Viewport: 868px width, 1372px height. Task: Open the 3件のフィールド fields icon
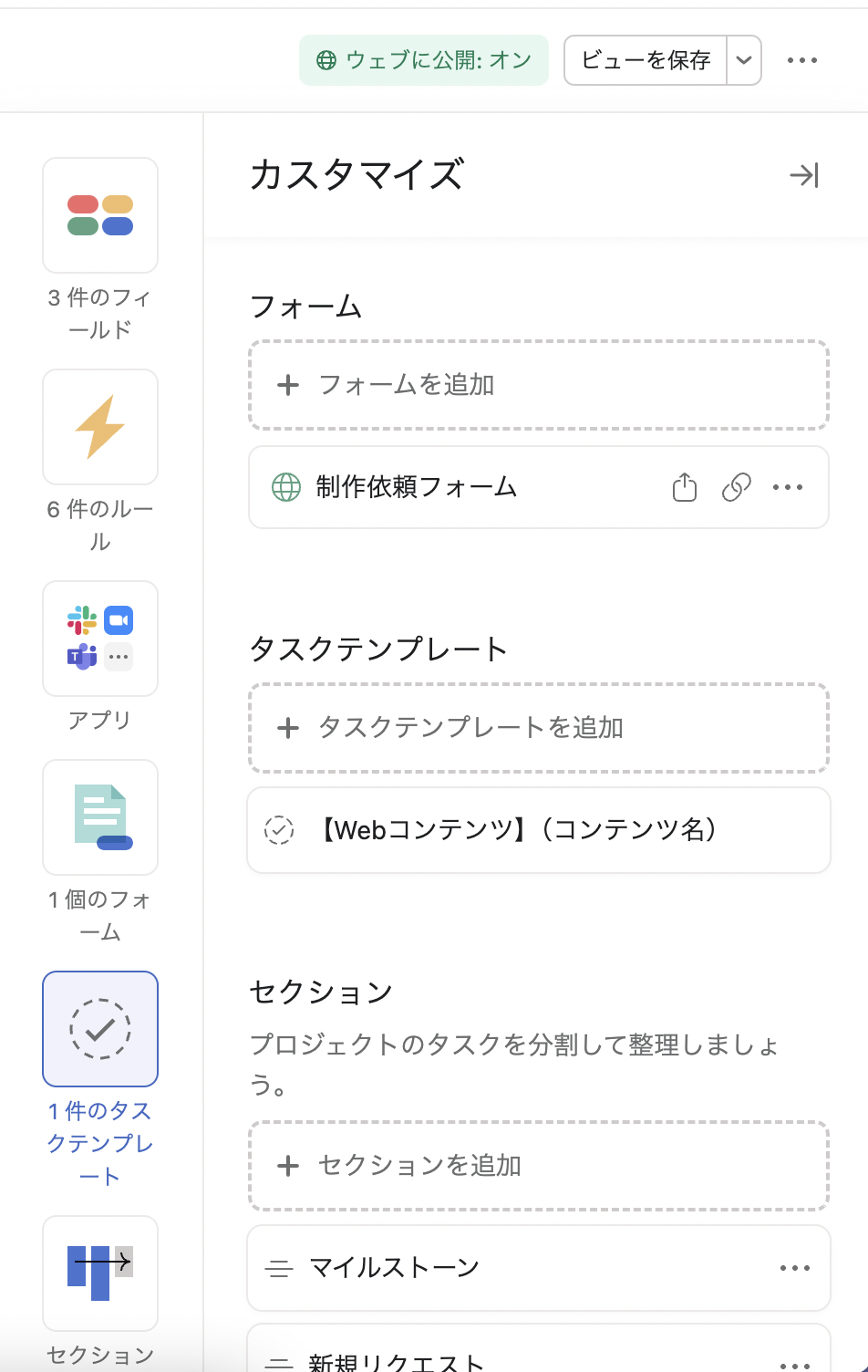pyautogui.click(x=100, y=216)
